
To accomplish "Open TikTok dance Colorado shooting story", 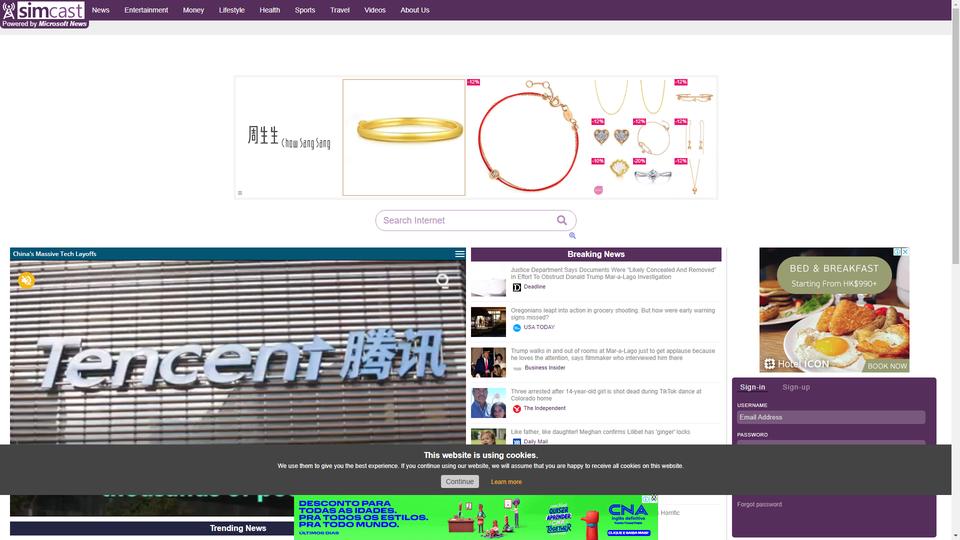I will point(606,395).
